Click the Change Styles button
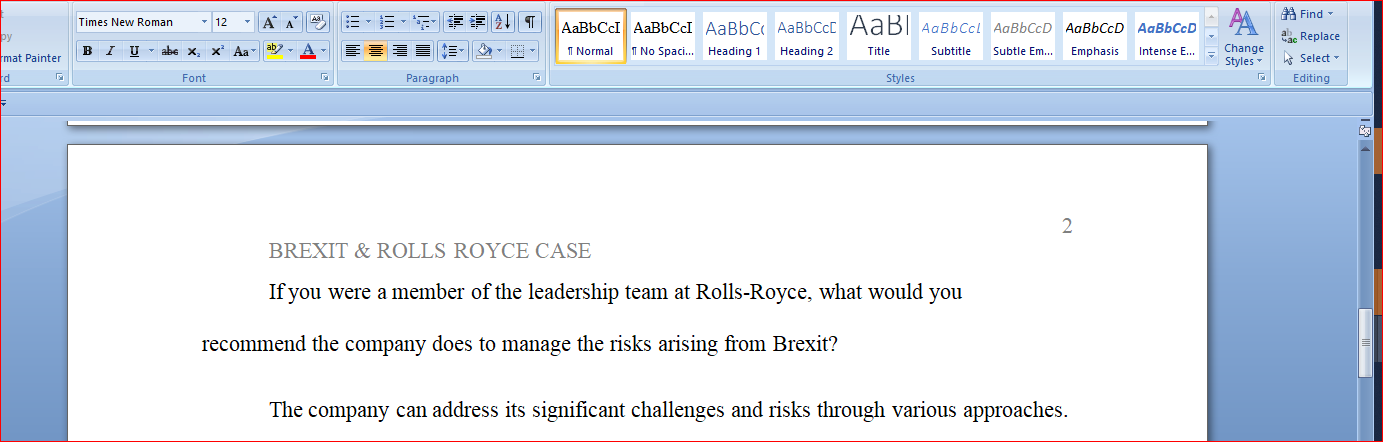 pyautogui.click(x=1243, y=38)
